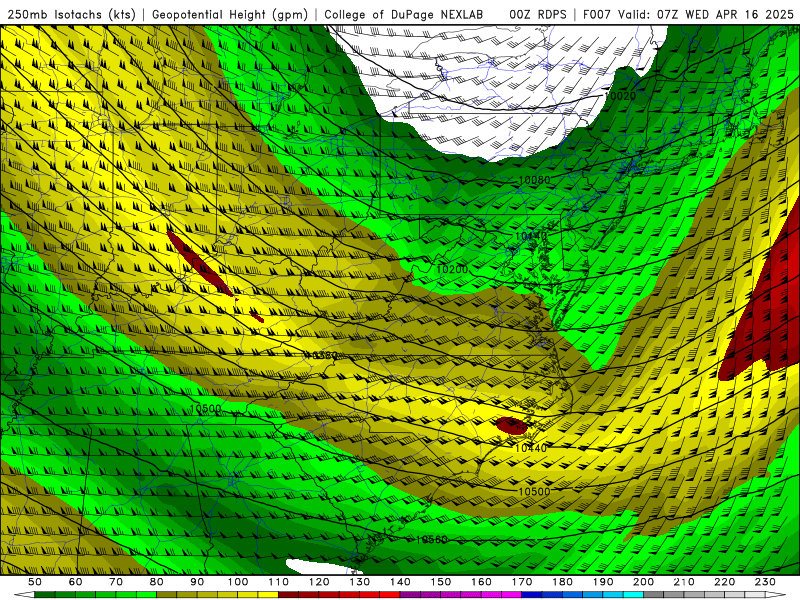Click the 100 kt color bar label
800x600 pixels.
point(238,582)
